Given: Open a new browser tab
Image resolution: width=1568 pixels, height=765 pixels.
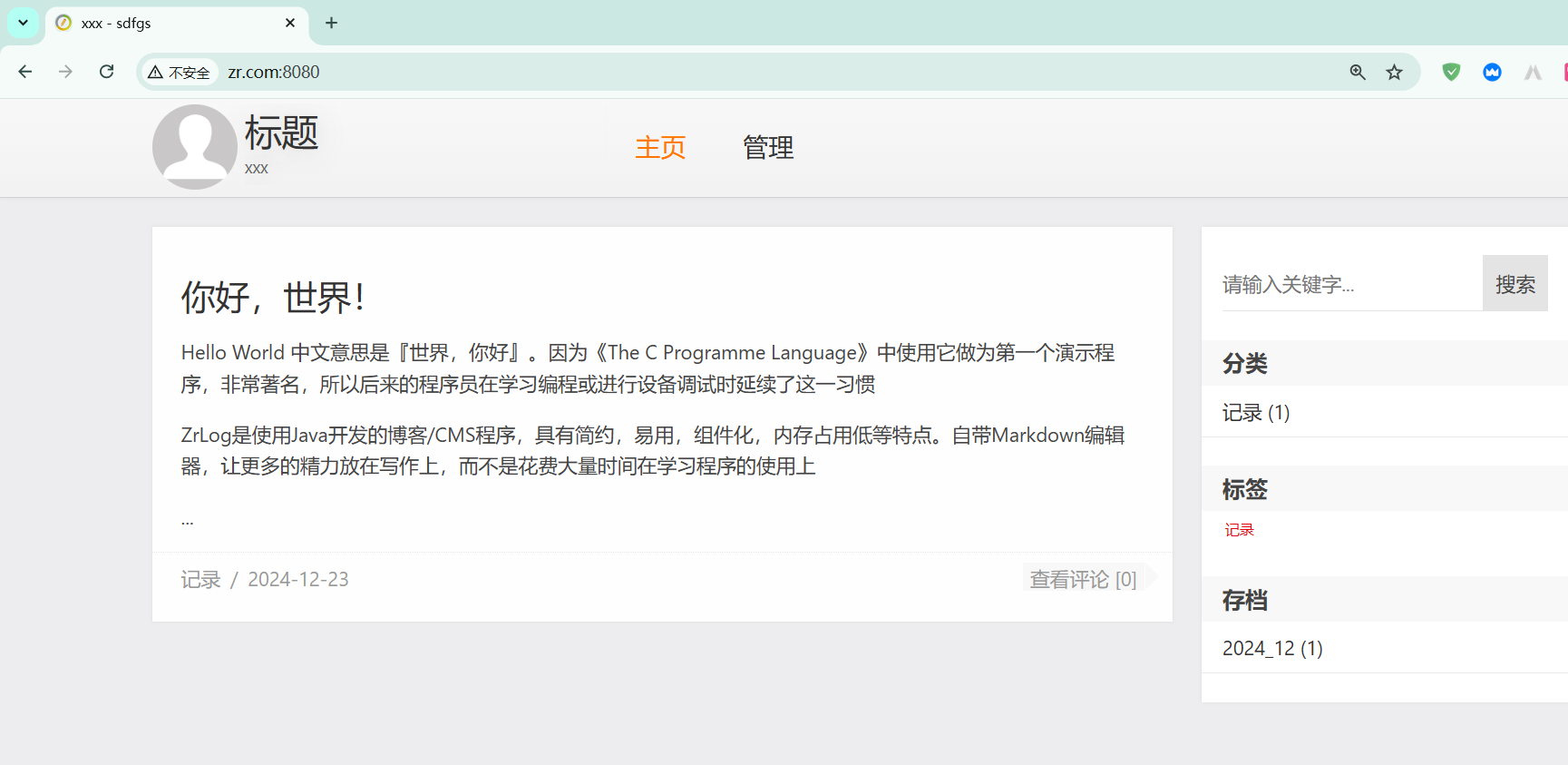Looking at the screenshot, I should tap(332, 23).
